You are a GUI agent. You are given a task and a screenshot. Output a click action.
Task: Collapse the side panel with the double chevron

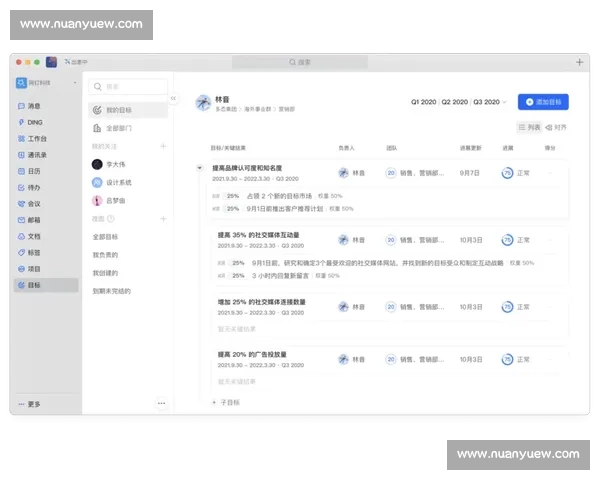173,98
